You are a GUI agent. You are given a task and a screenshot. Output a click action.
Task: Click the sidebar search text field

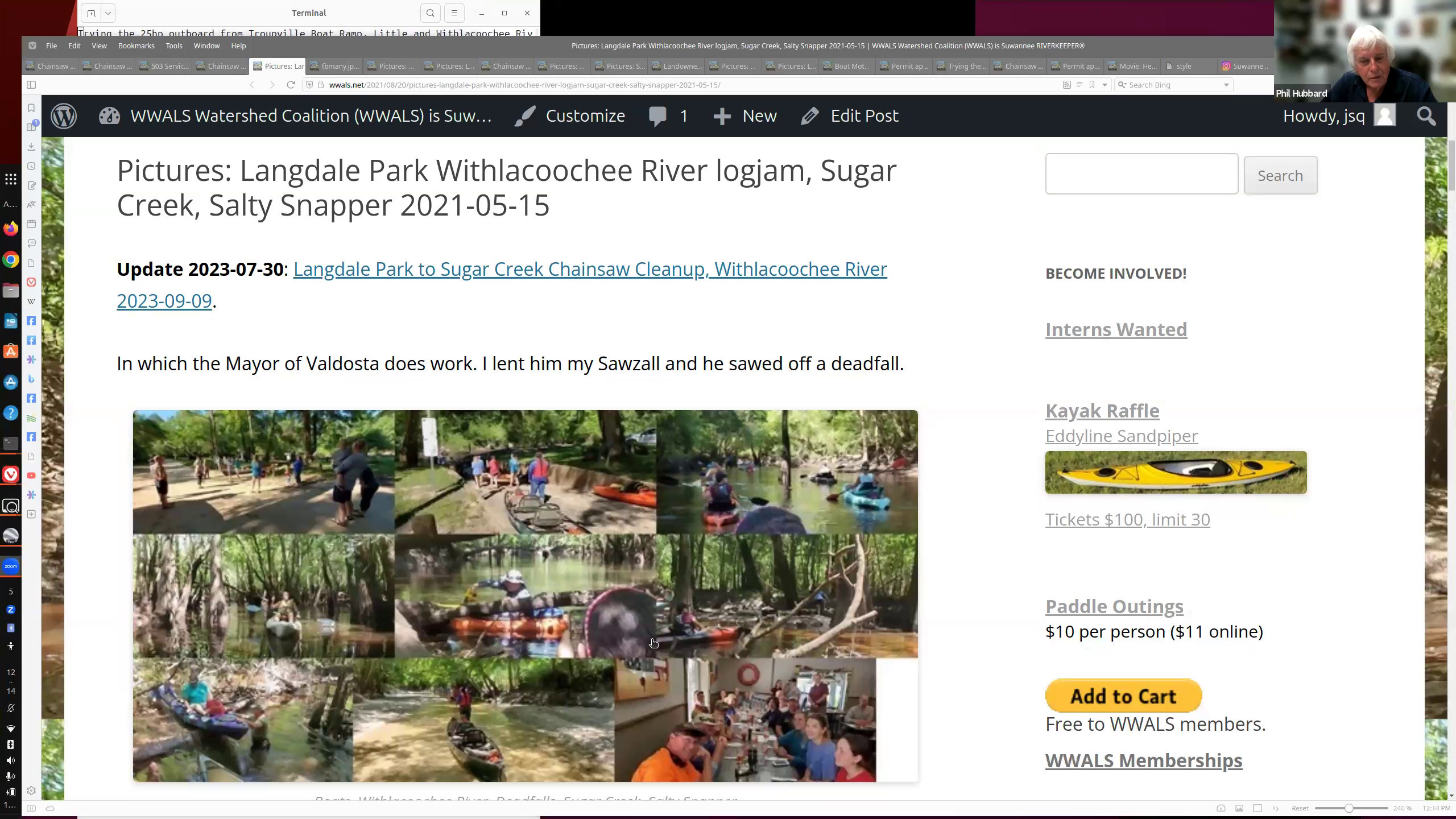click(x=1141, y=173)
